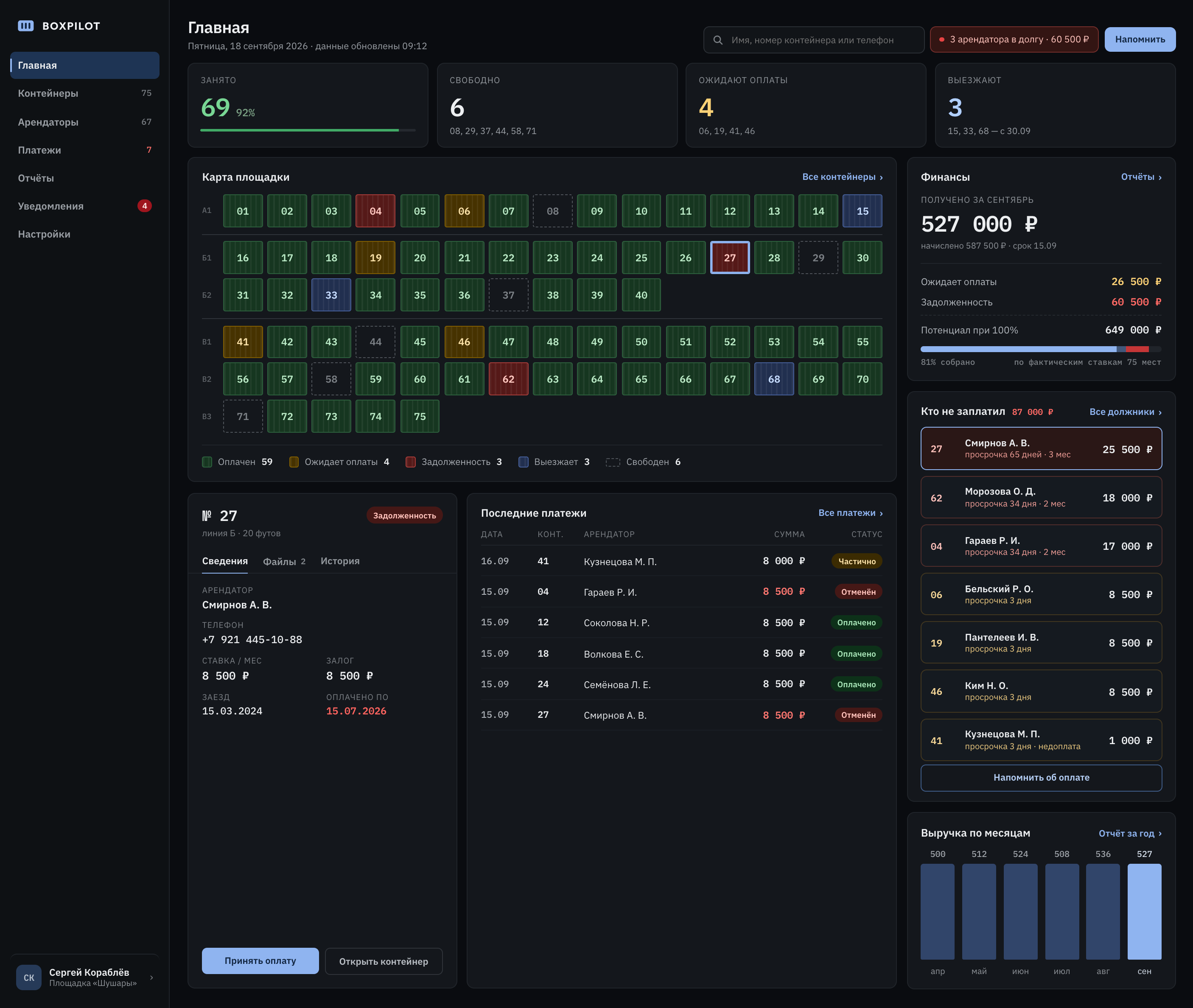The height and width of the screenshot is (1008, 1193).
Task: Open Уведомления with 4 badge
Action: coord(84,206)
